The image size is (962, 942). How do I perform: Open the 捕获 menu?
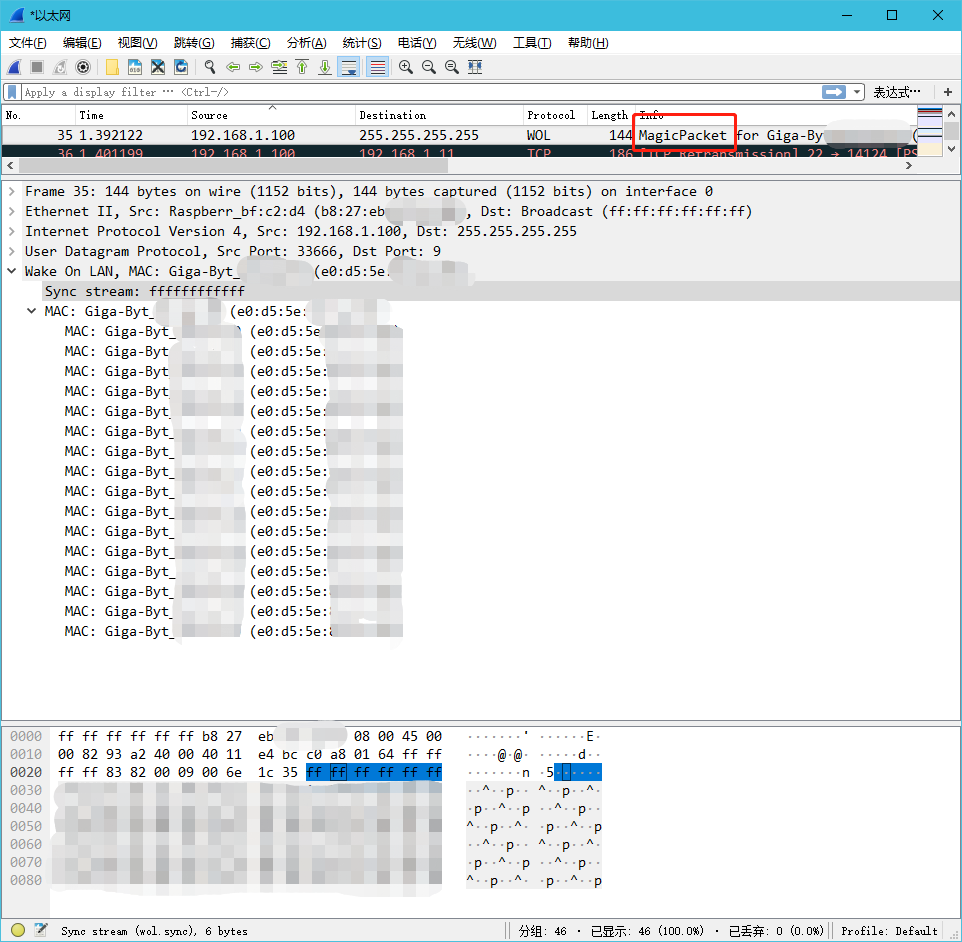pos(250,42)
